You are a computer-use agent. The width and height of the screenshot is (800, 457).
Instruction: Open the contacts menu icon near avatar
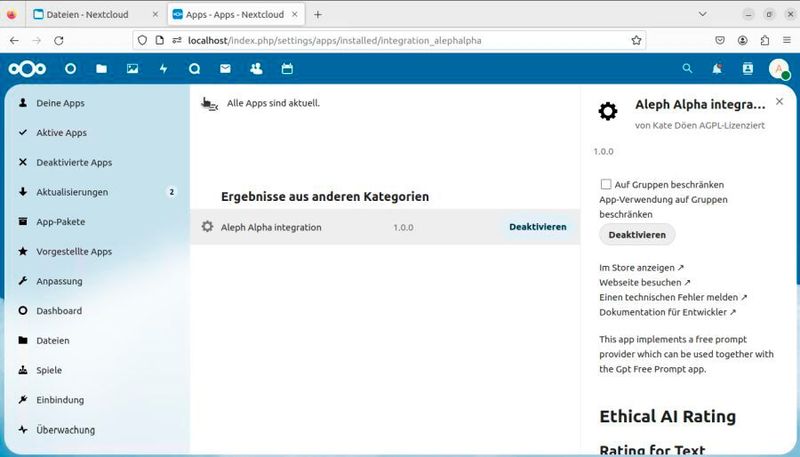(x=747, y=68)
